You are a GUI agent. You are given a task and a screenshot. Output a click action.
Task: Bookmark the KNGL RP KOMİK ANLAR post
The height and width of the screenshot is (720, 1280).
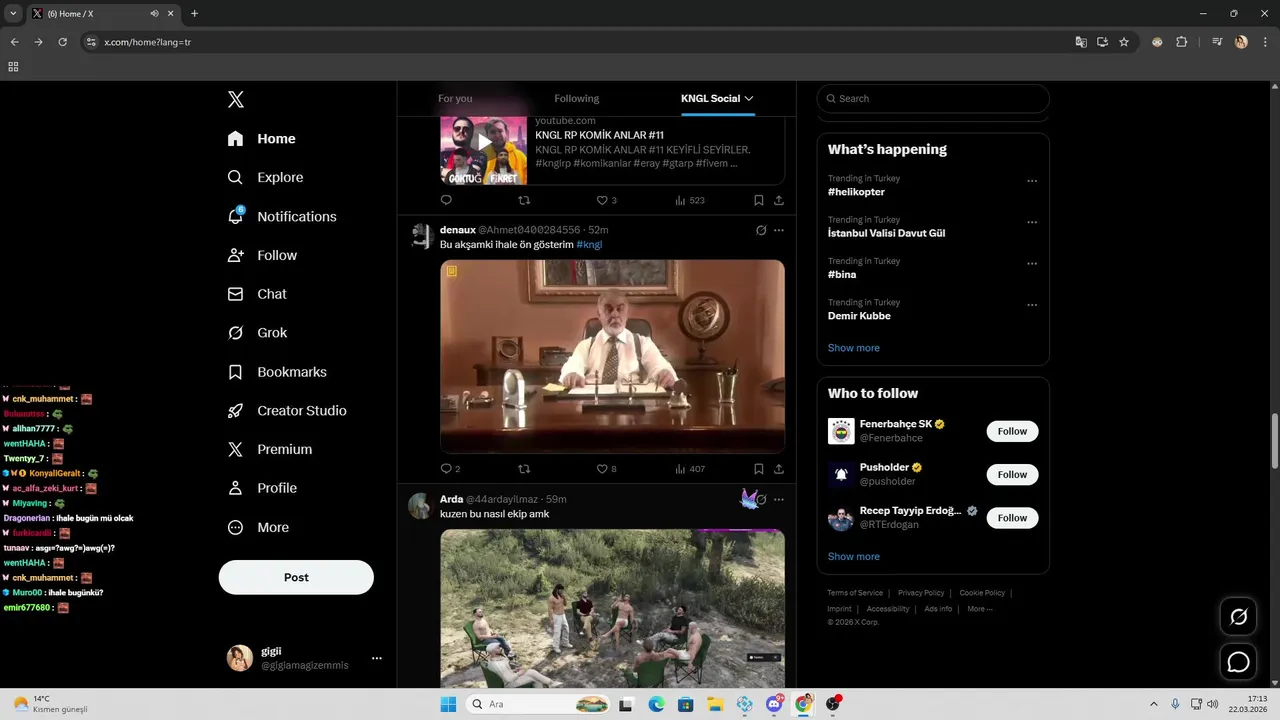point(759,200)
